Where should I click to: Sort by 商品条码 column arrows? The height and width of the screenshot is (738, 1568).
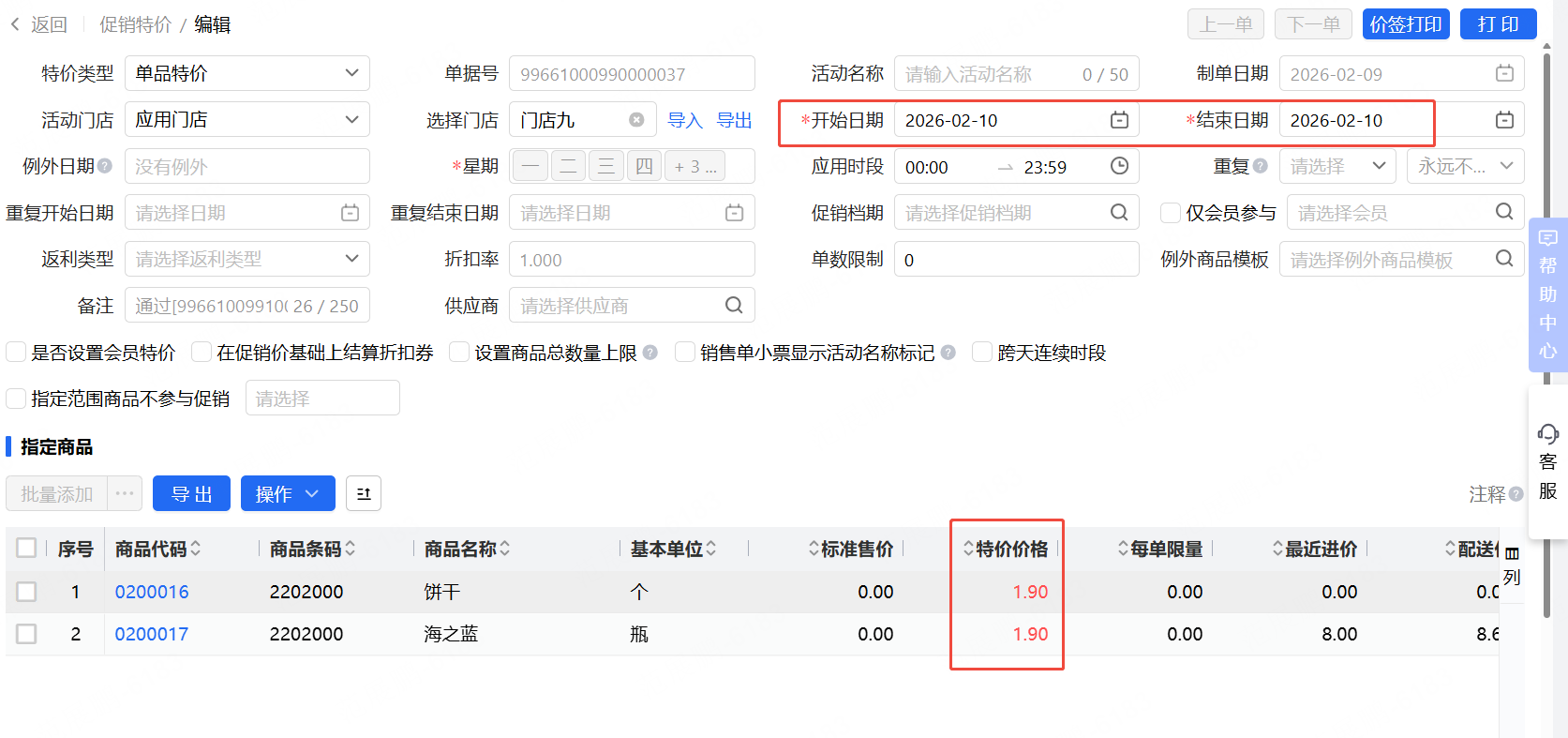click(351, 549)
